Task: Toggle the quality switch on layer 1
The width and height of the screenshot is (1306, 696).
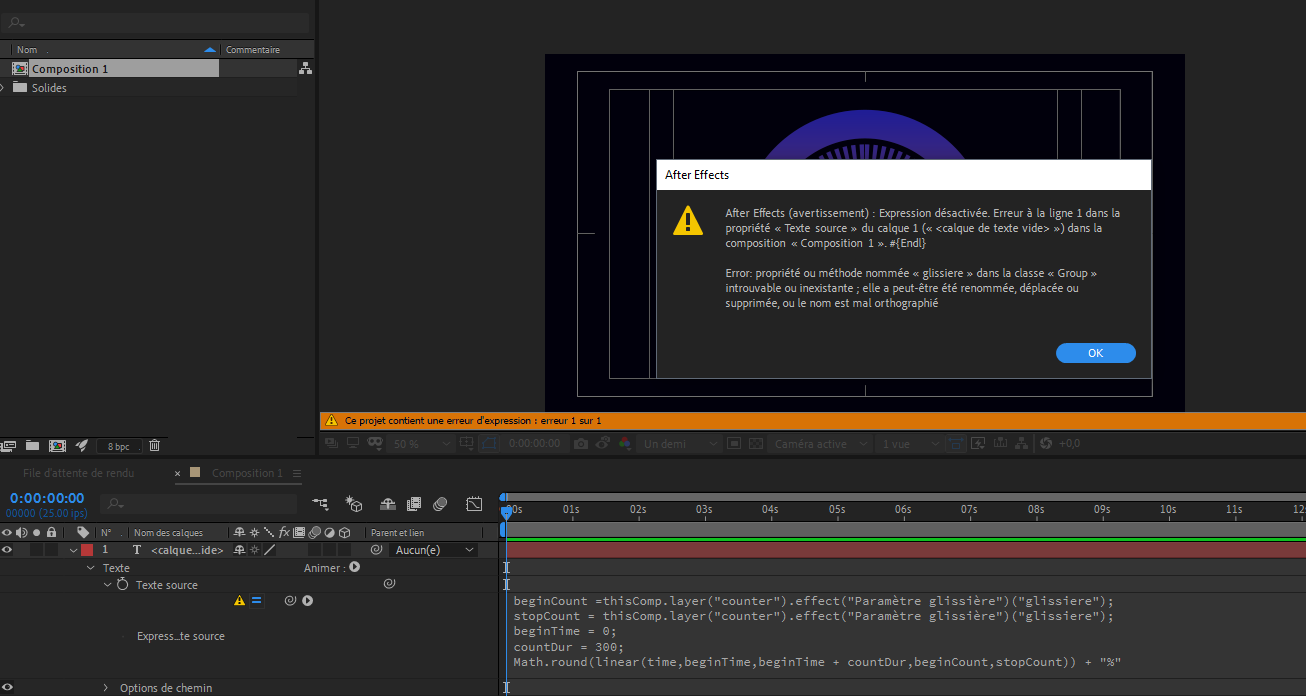Action: point(269,550)
